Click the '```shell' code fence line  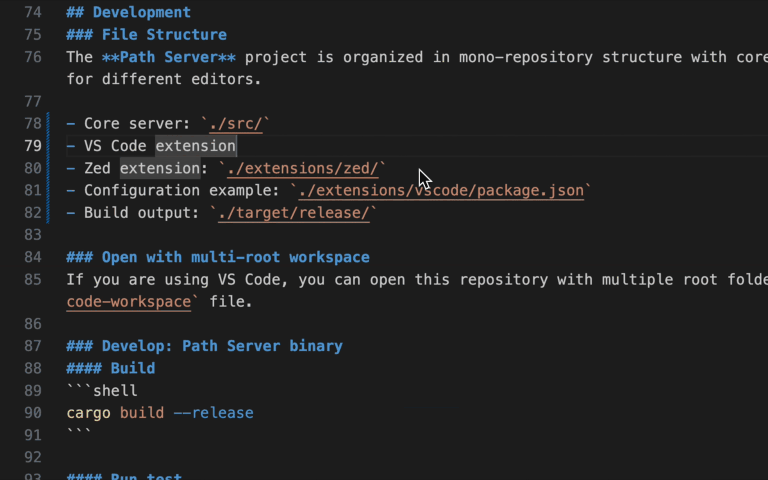[102, 390]
